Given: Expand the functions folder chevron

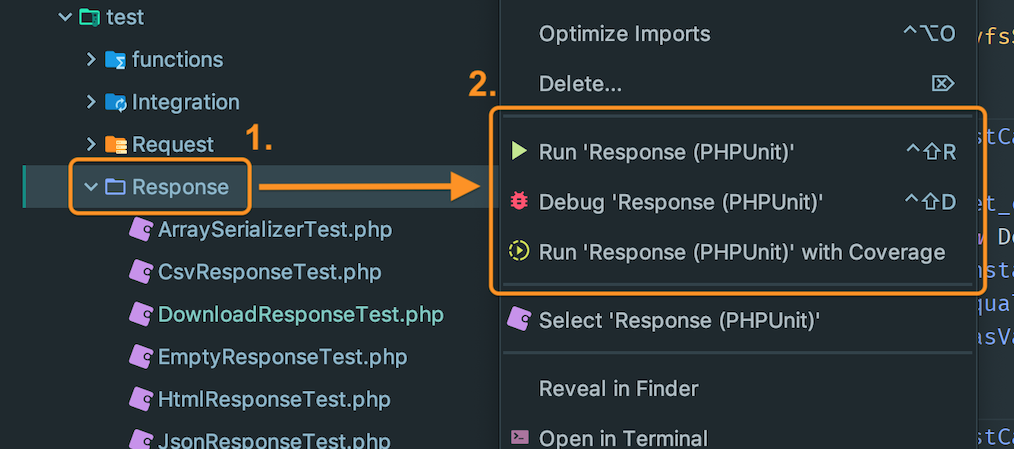Looking at the screenshot, I should (91, 60).
